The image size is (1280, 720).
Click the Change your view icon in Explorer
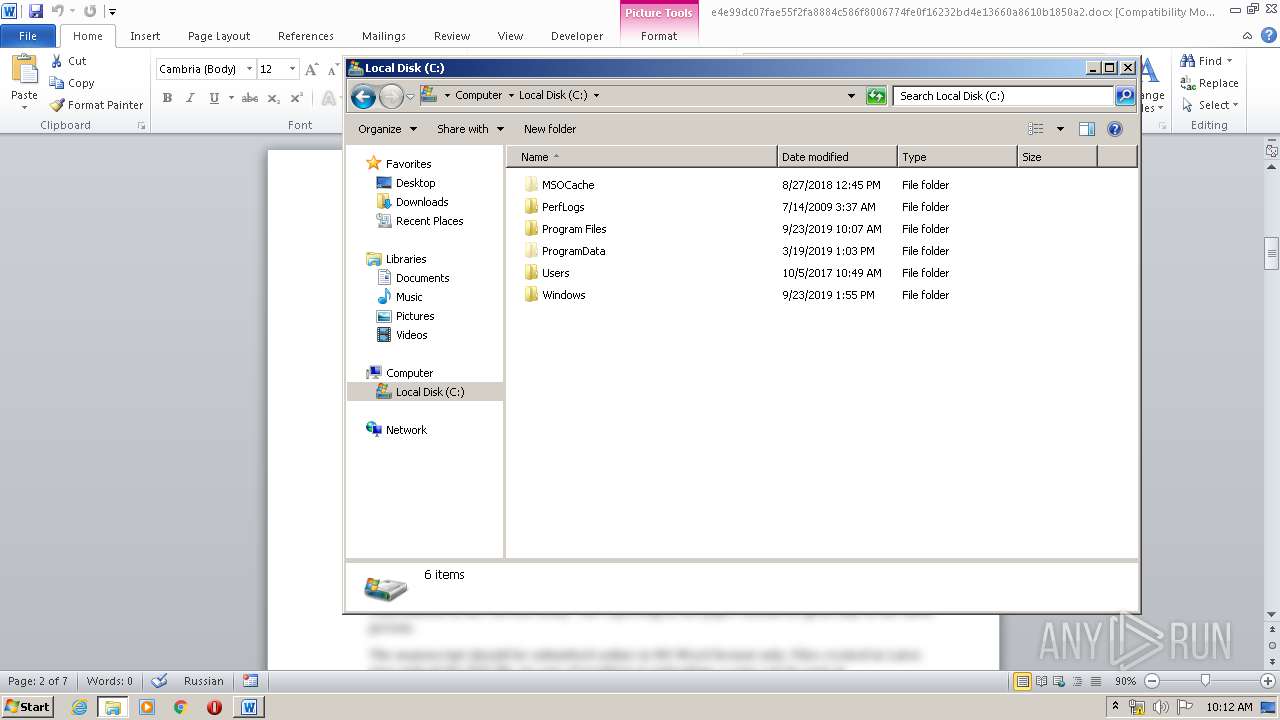[1036, 129]
